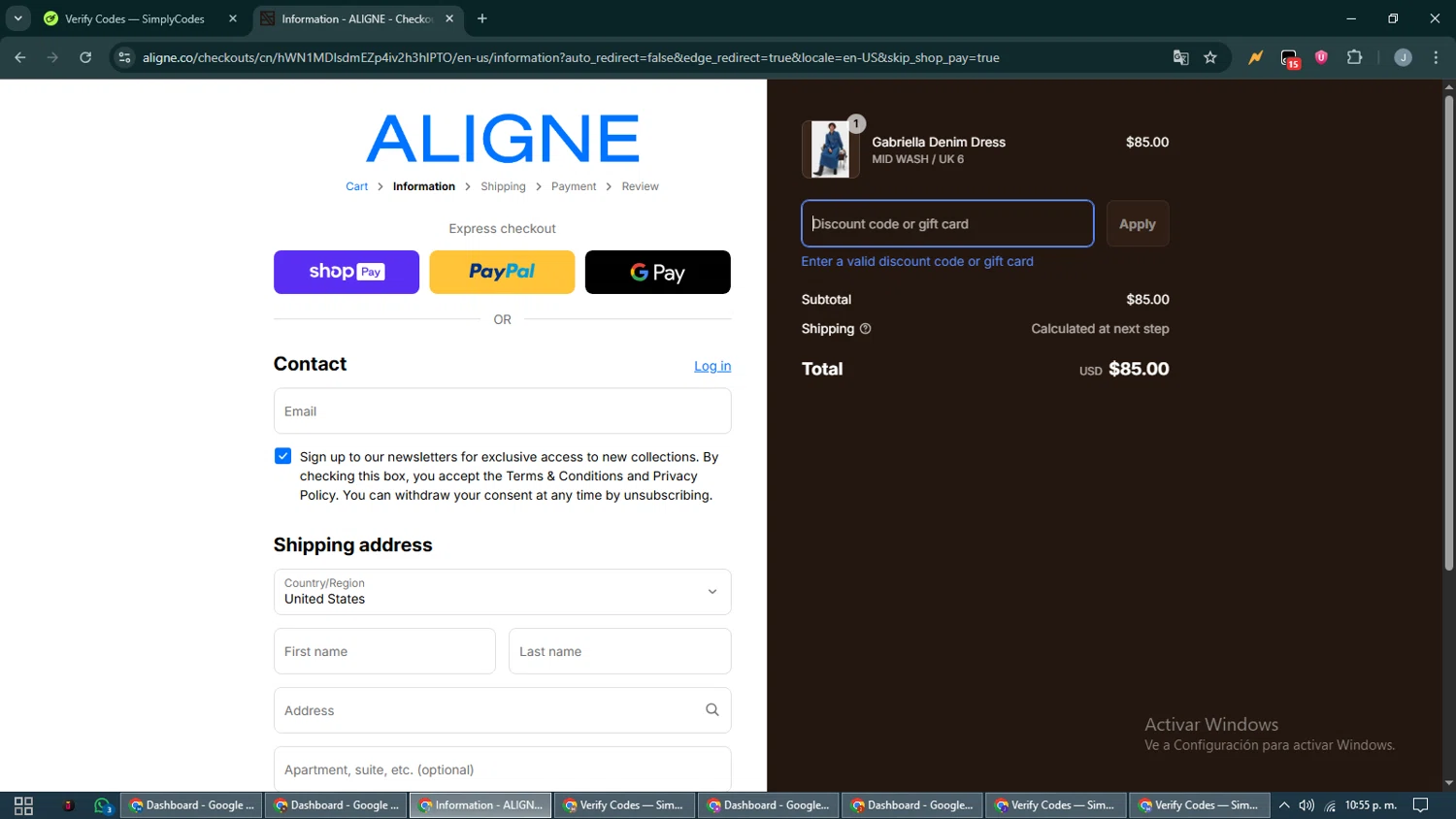Image resolution: width=1456 pixels, height=819 pixels.
Task: Open the Chrome profile avatar
Action: (1403, 57)
